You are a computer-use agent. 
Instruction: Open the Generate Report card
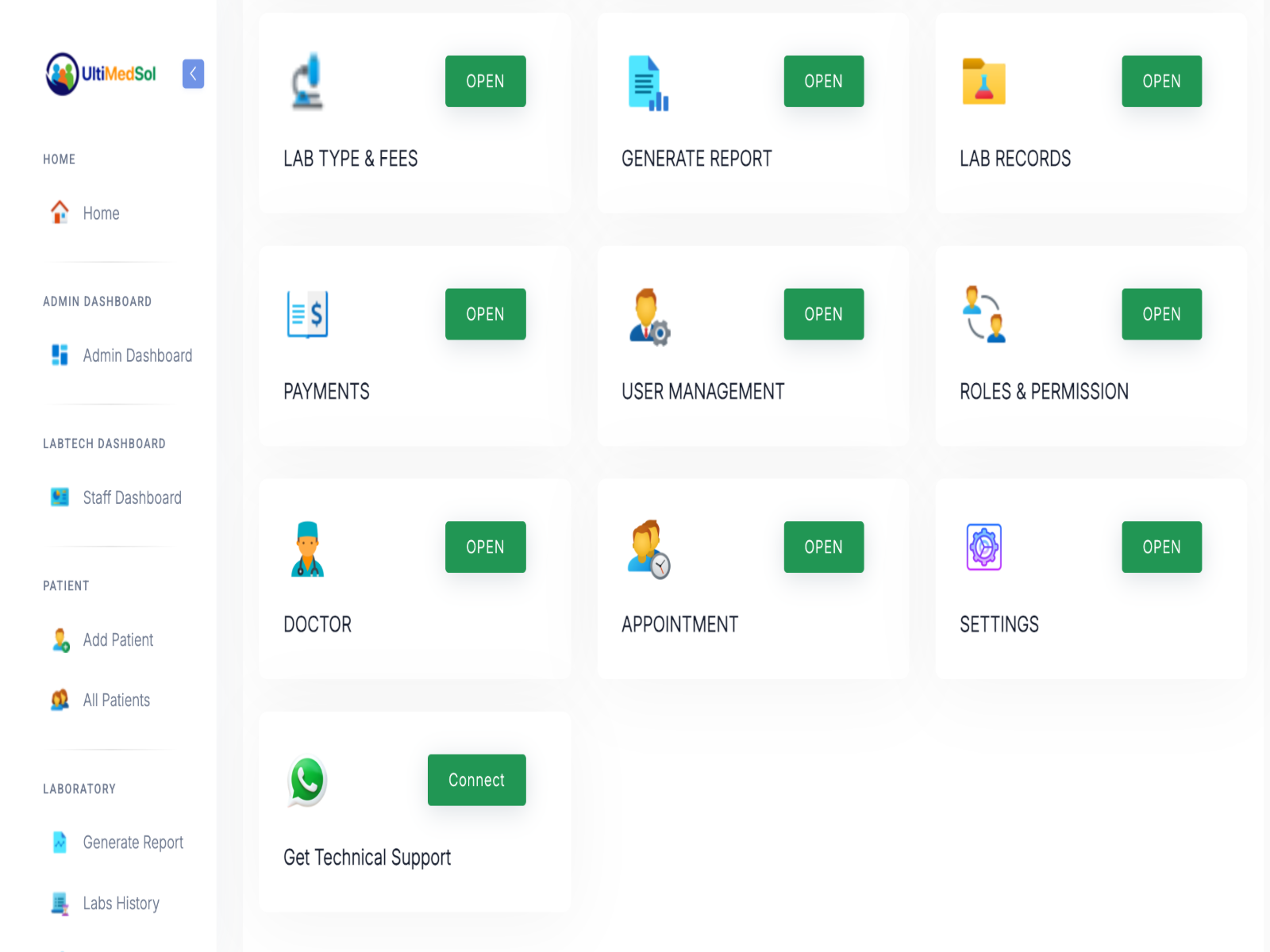(x=823, y=82)
